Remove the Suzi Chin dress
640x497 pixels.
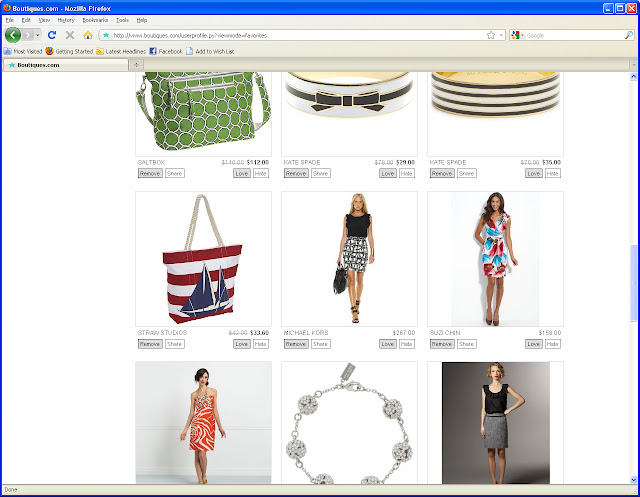pyautogui.click(x=442, y=344)
